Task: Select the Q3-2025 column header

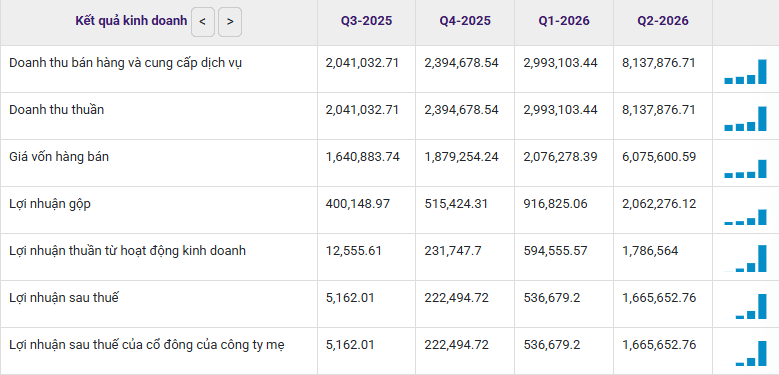Action: 366,21
